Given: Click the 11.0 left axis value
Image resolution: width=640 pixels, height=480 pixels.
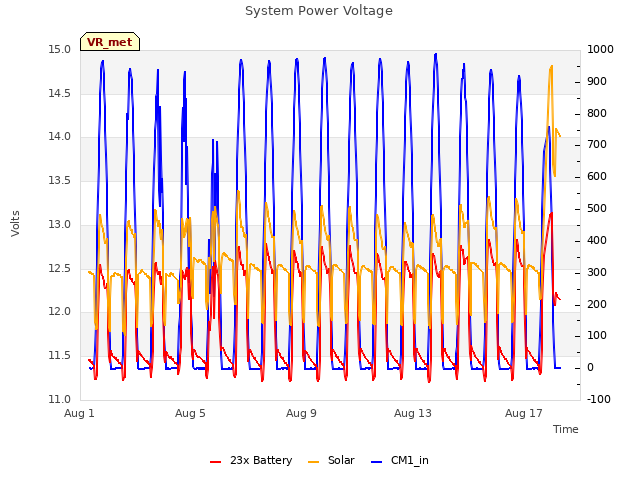Looking at the screenshot, I should click(x=60, y=399).
